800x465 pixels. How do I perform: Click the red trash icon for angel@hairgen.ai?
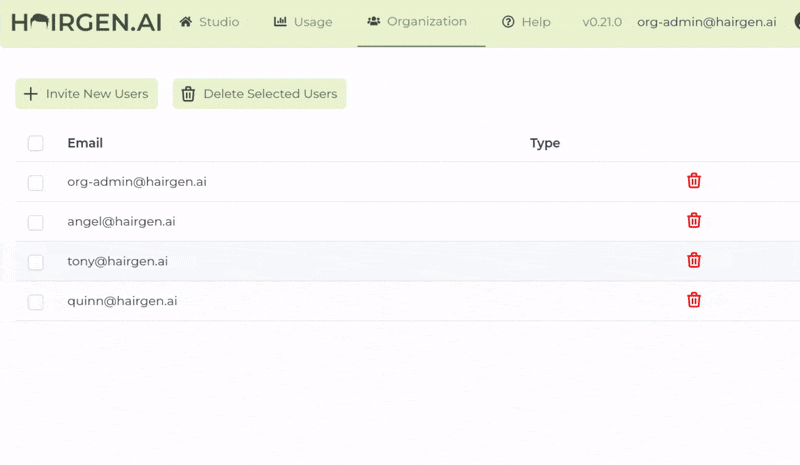694,221
